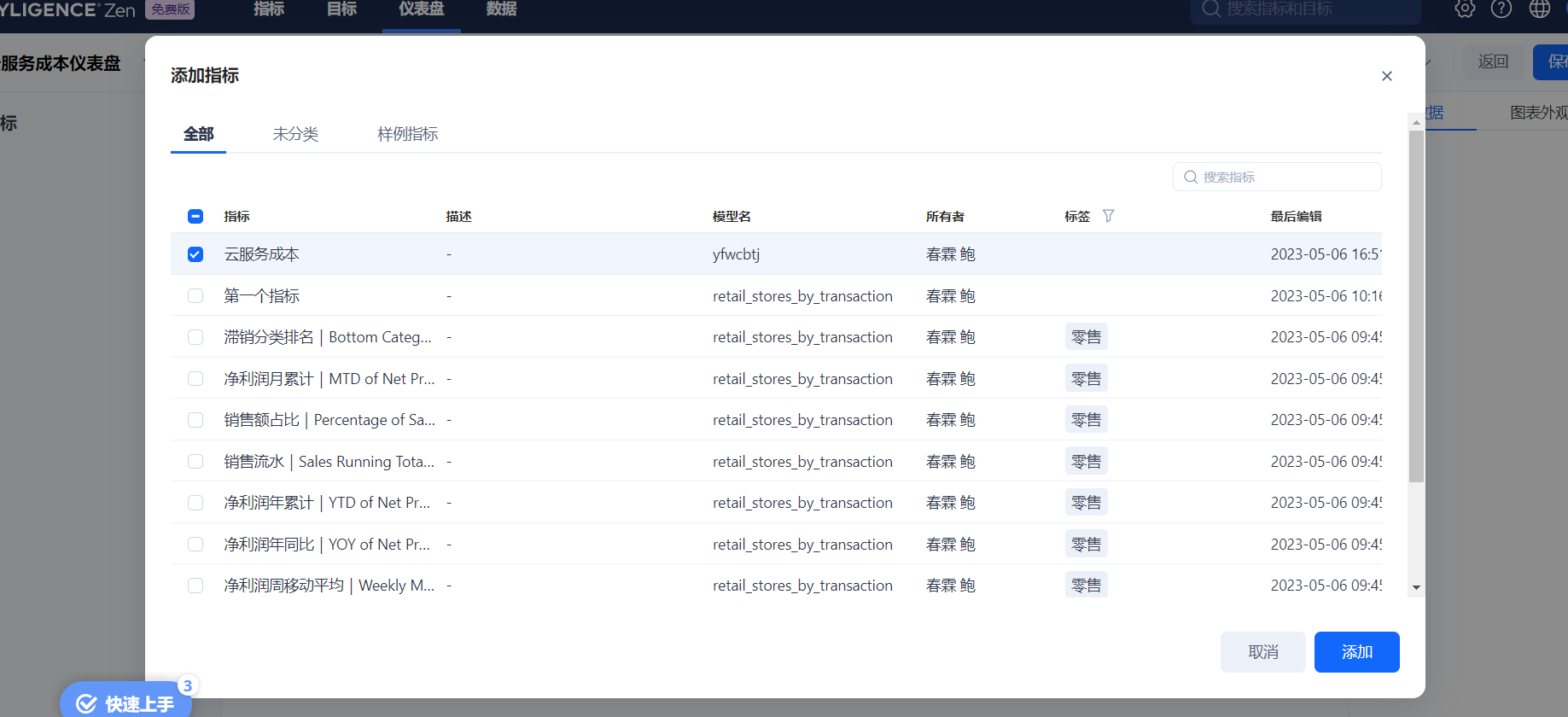
Task: Click 零售 tag in 滞销分类排名 row
Action: 1086,337
